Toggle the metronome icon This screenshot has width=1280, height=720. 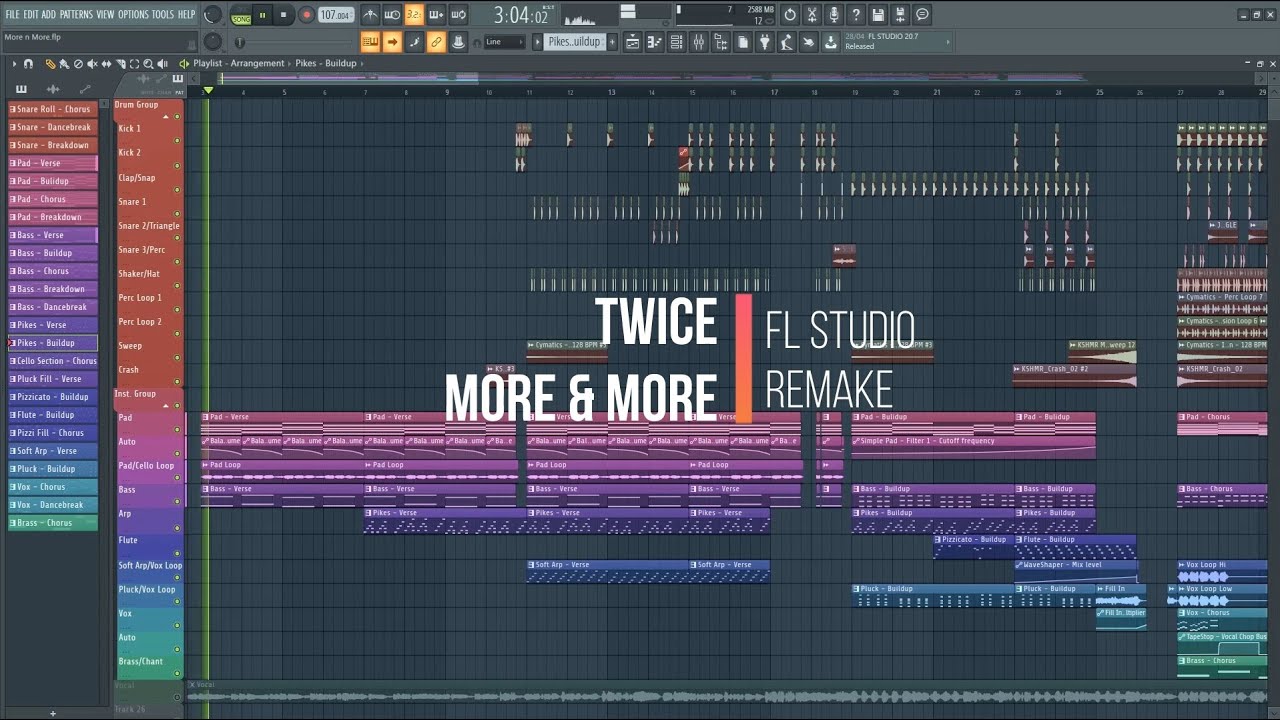(371, 15)
